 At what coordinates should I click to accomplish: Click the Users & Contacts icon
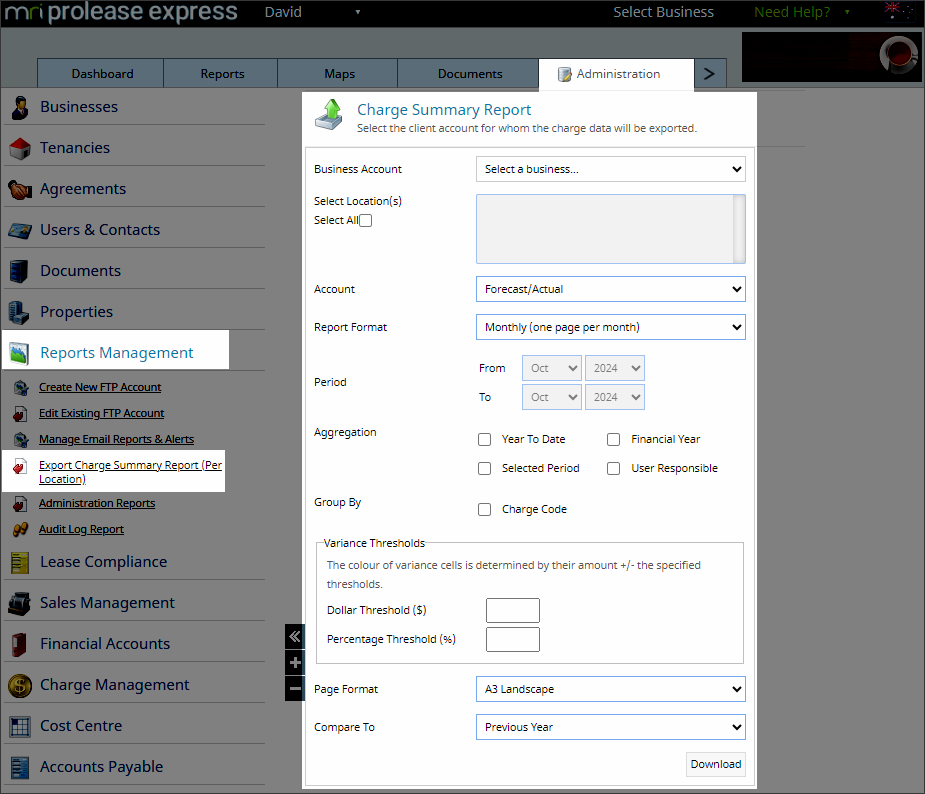20,230
